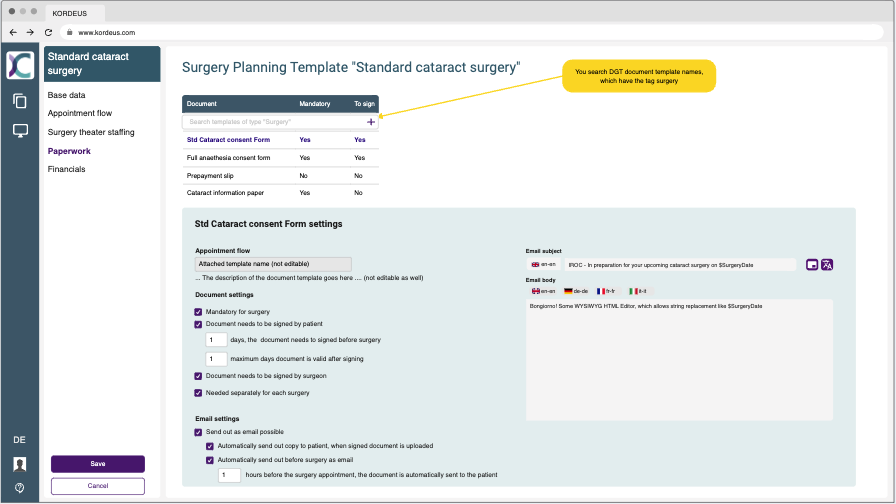The height and width of the screenshot is (504, 896).
Task: Click the preview window icon beside email subject
Action: [x=812, y=265]
